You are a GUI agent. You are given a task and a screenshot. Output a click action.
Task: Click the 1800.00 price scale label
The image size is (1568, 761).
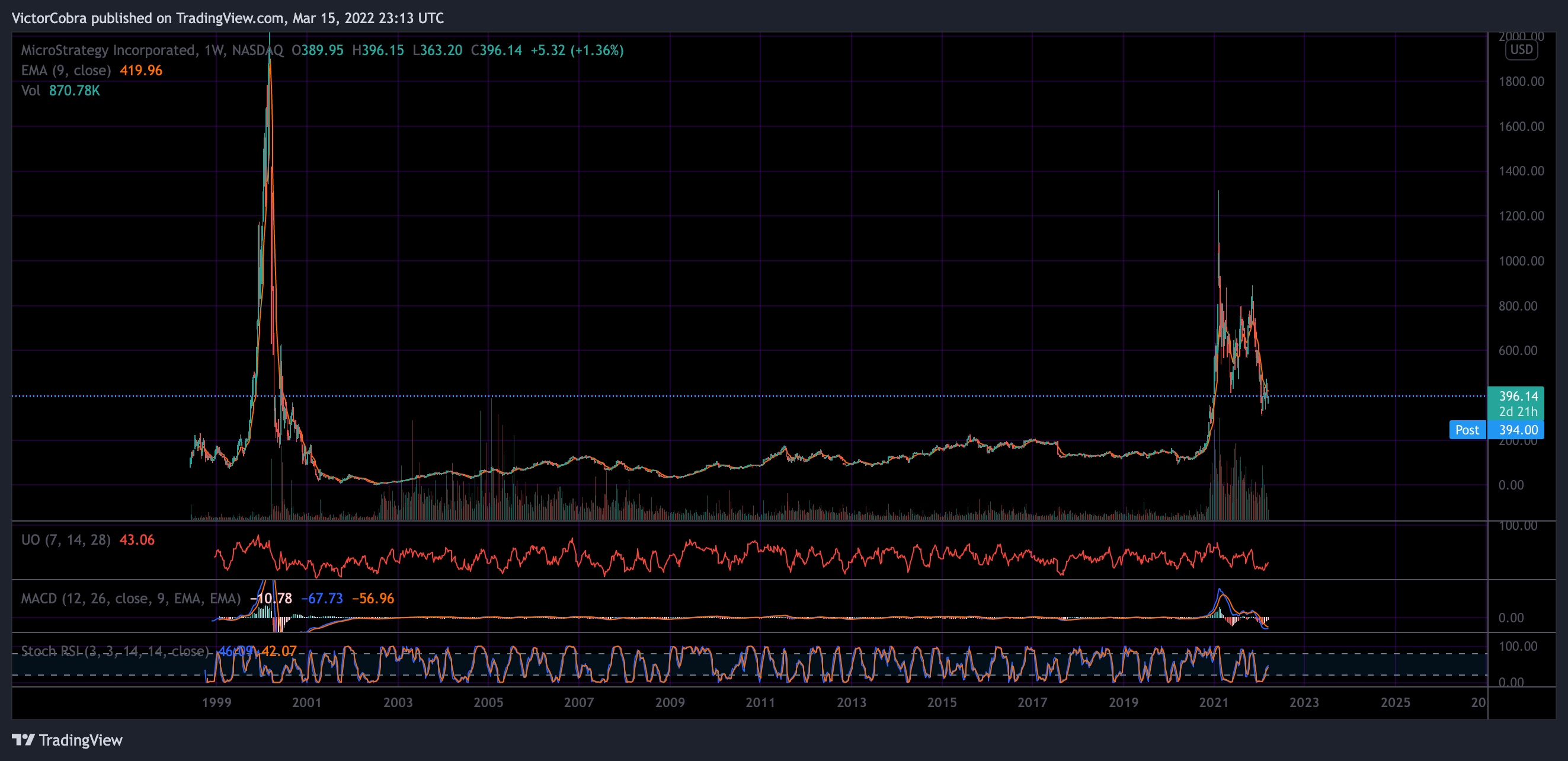point(1521,82)
